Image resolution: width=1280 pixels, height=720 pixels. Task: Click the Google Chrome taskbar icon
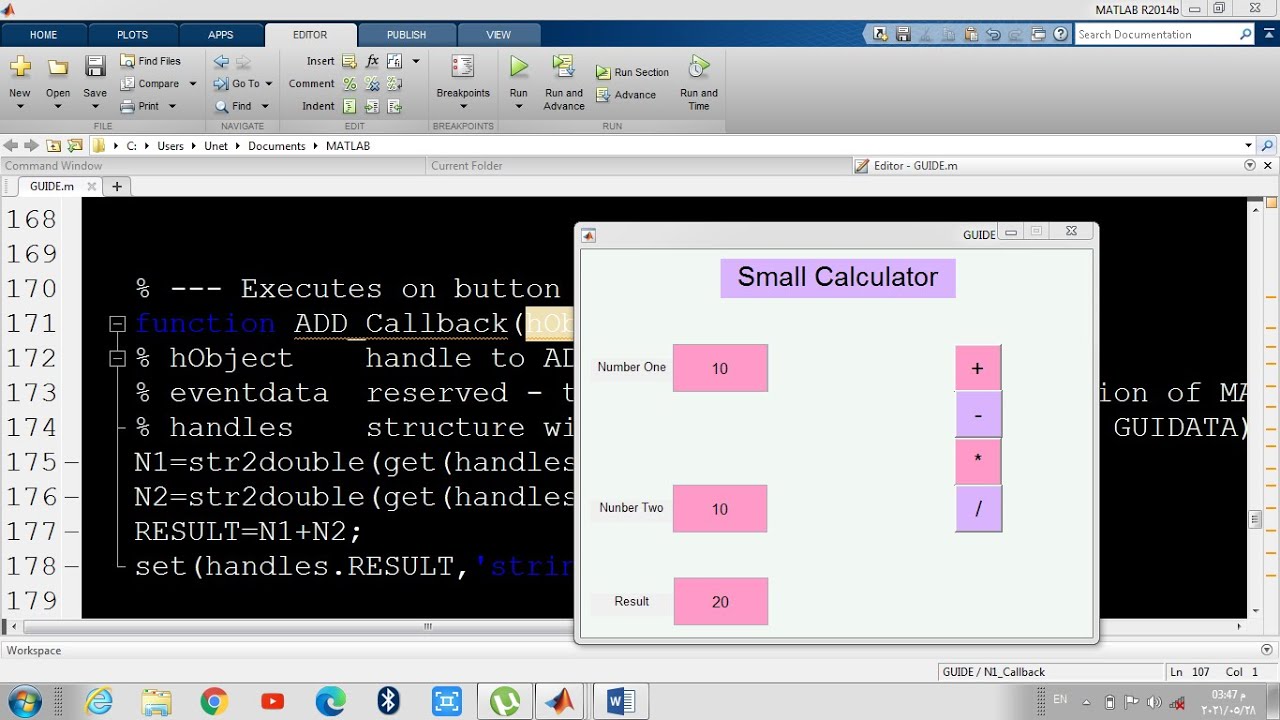(x=214, y=701)
